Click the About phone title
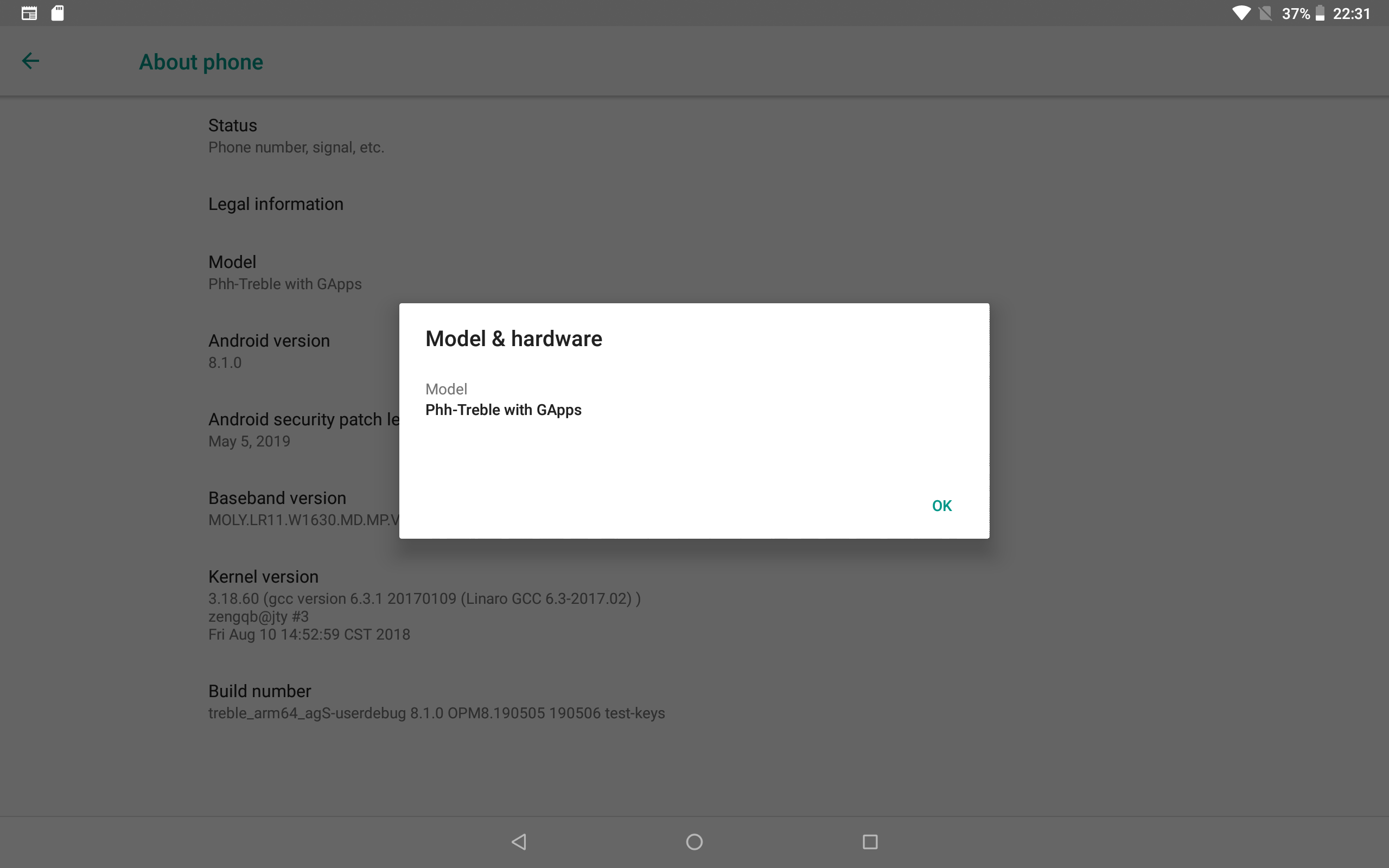Viewport: 1389px width, 868px height. tap(201, 62)
